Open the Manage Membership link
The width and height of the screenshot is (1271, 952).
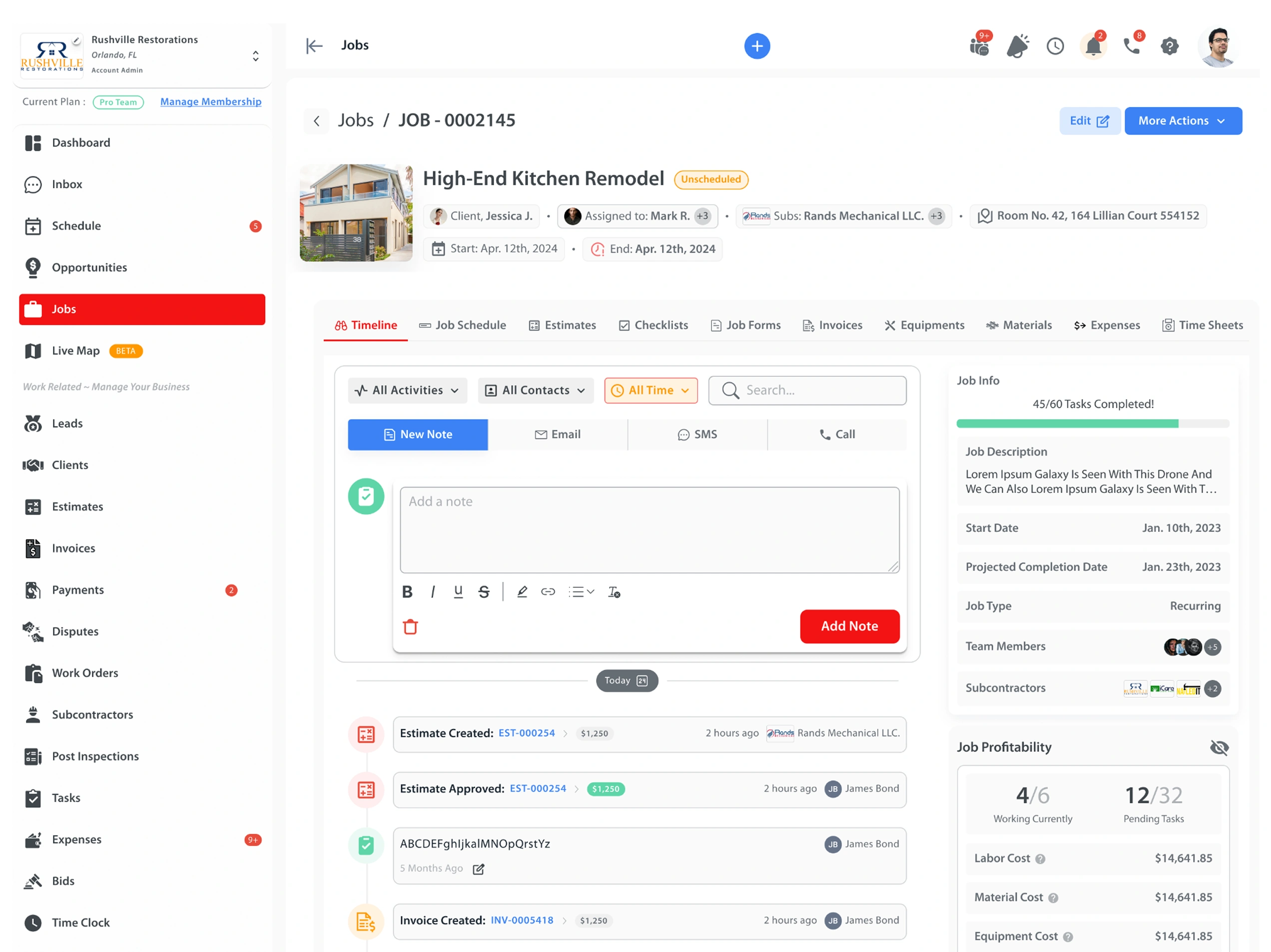tap(211, 102)
